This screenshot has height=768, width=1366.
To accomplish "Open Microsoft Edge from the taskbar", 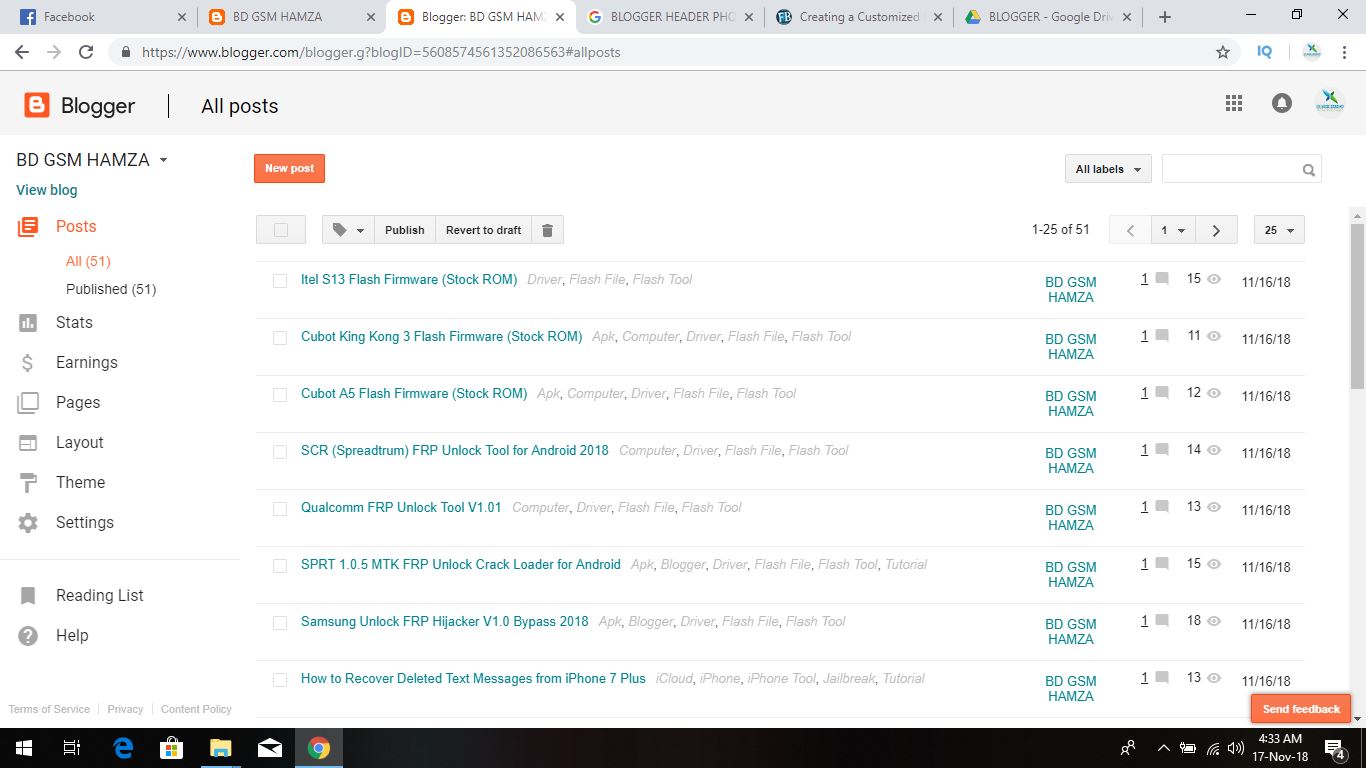I will 123,748.
